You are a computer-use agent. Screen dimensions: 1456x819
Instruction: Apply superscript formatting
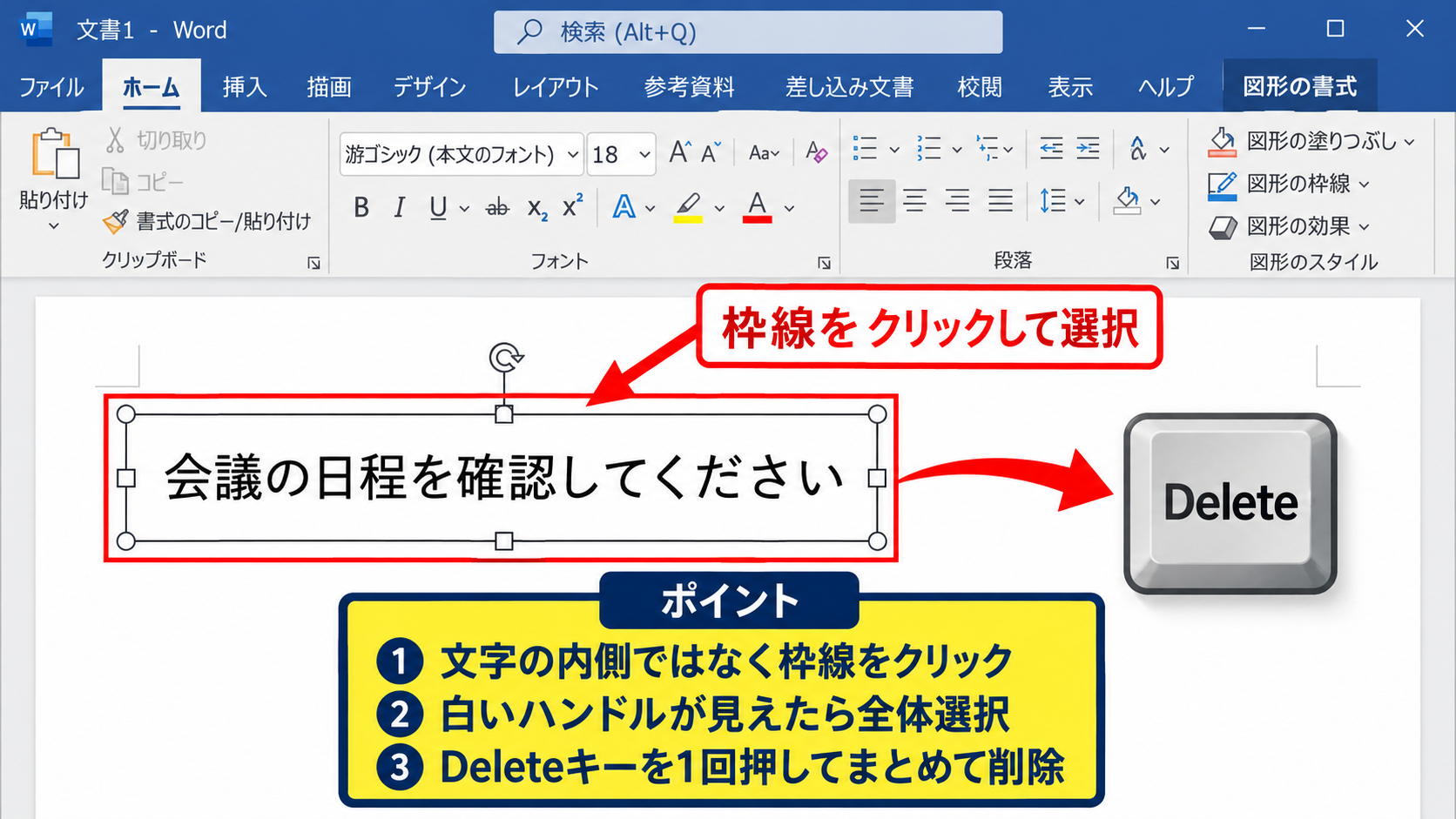pos(572,206)
